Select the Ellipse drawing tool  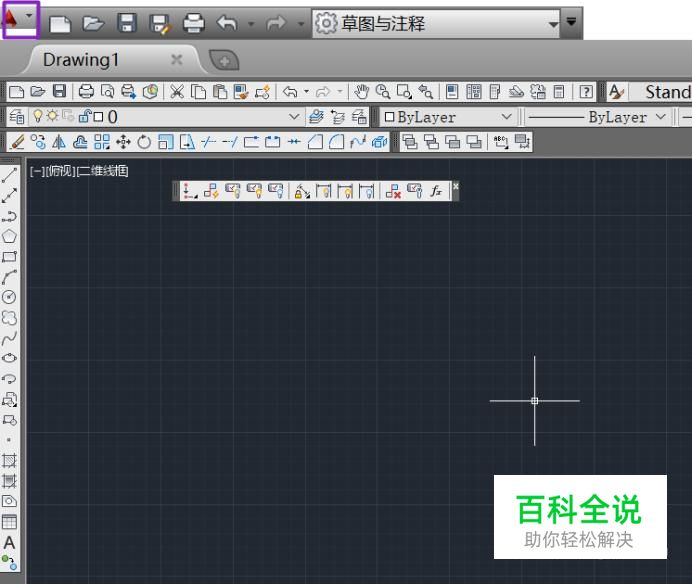pyautogui.click(x=9, y=358)
